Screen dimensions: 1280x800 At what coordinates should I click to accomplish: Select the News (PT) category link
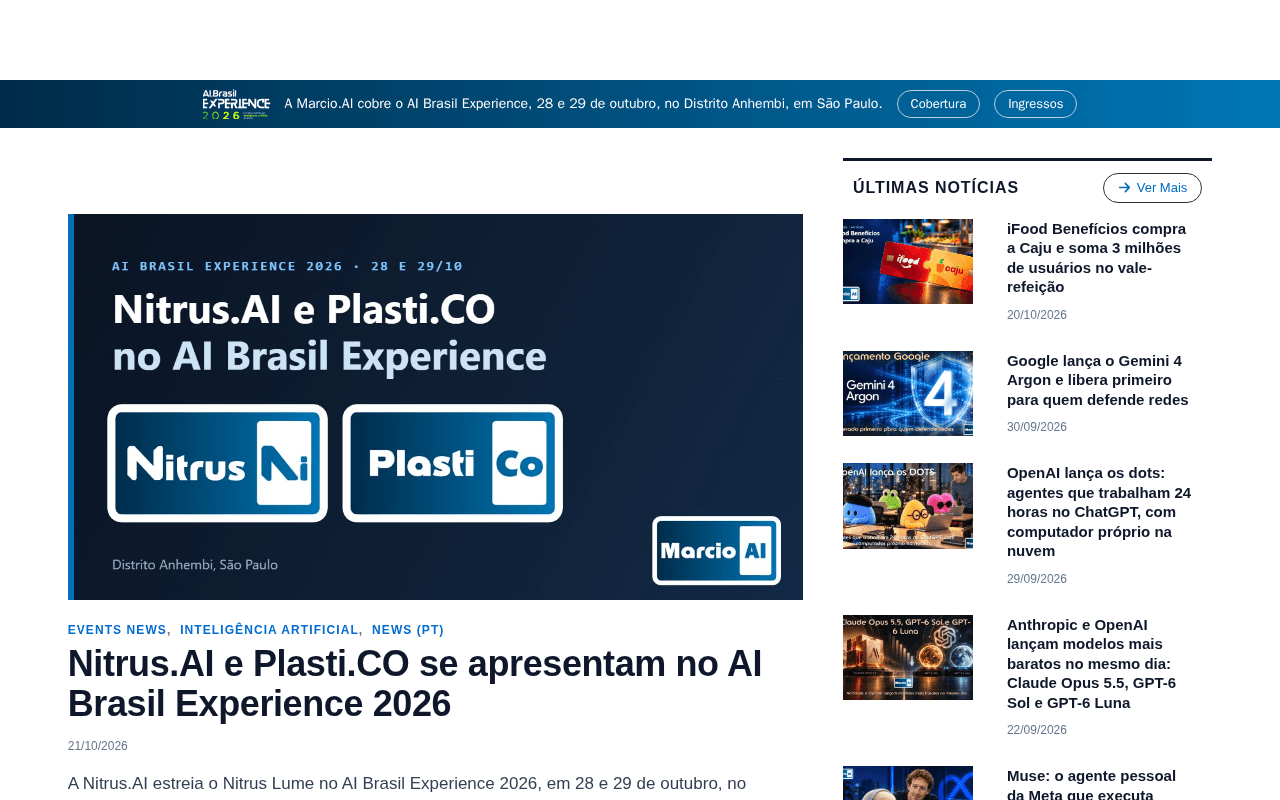click(408, 630)
